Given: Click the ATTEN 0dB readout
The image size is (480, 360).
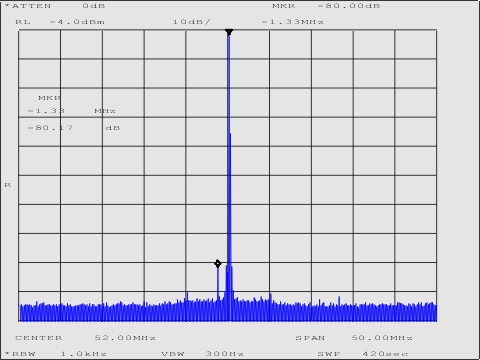Looking at the screenshot, I should [55, 6].
